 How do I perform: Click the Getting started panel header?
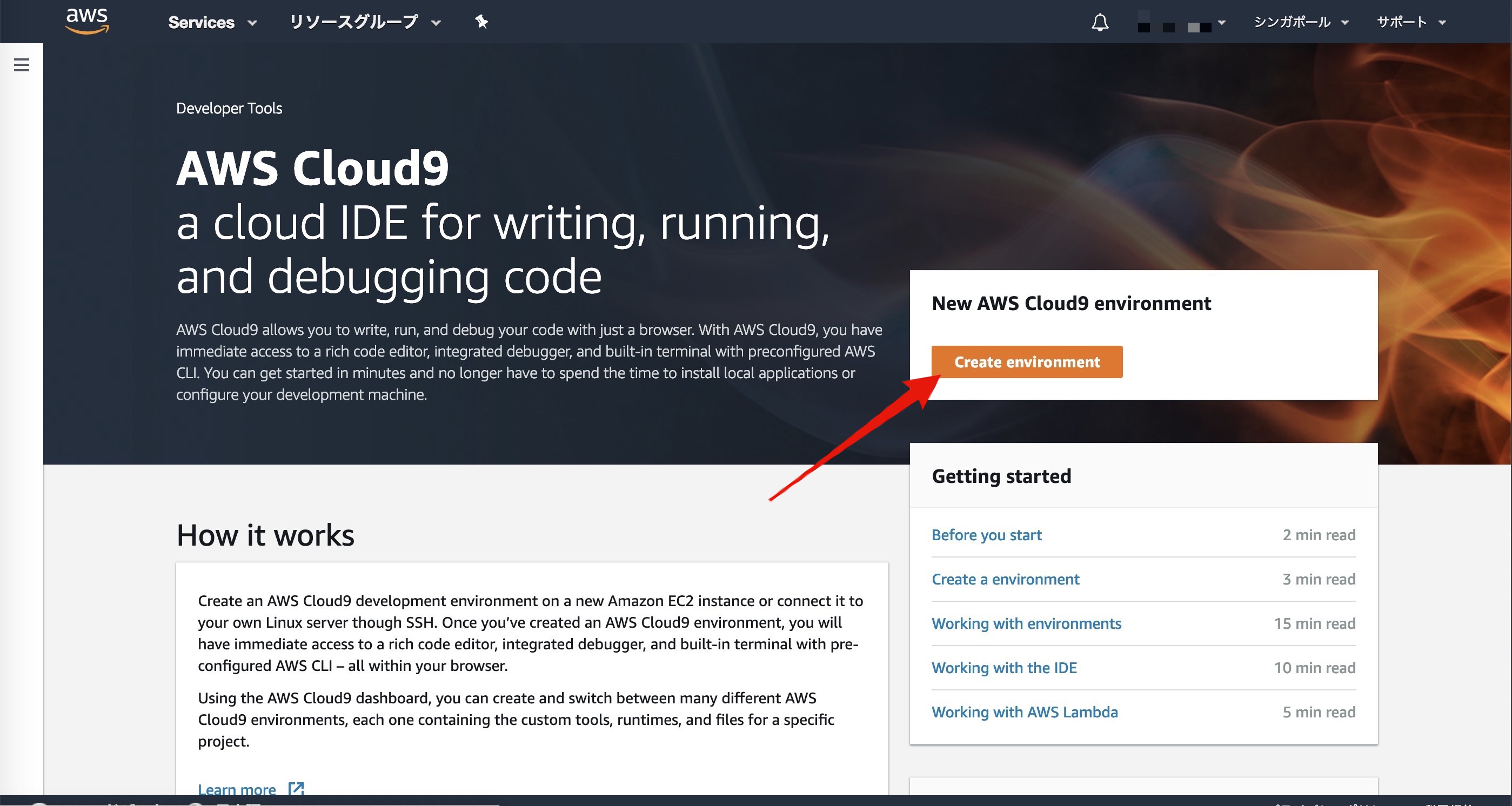pyautogui.click(x=1001, y=476)
